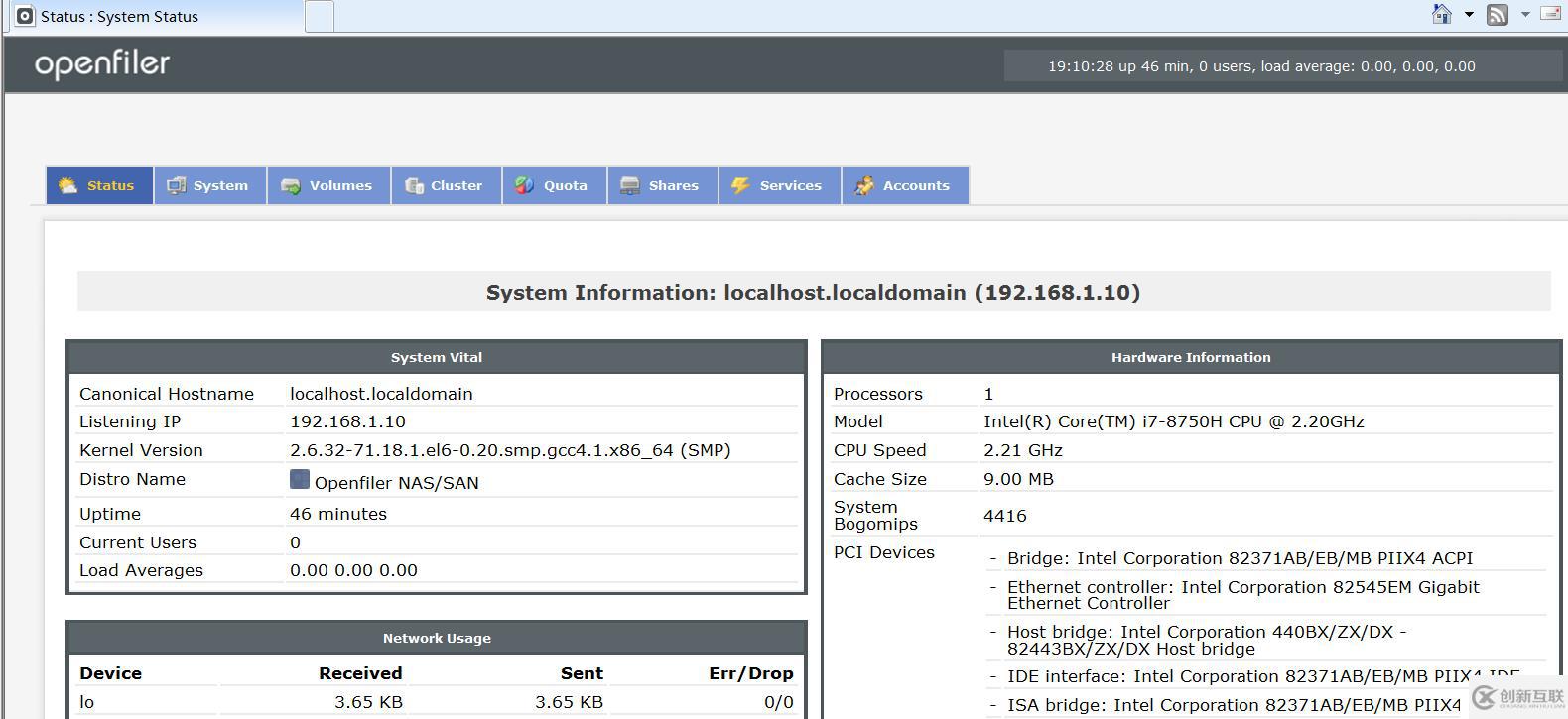Open the Volumes tab
This screenshot has height=719, width=1568.
[x=327, y=185]
